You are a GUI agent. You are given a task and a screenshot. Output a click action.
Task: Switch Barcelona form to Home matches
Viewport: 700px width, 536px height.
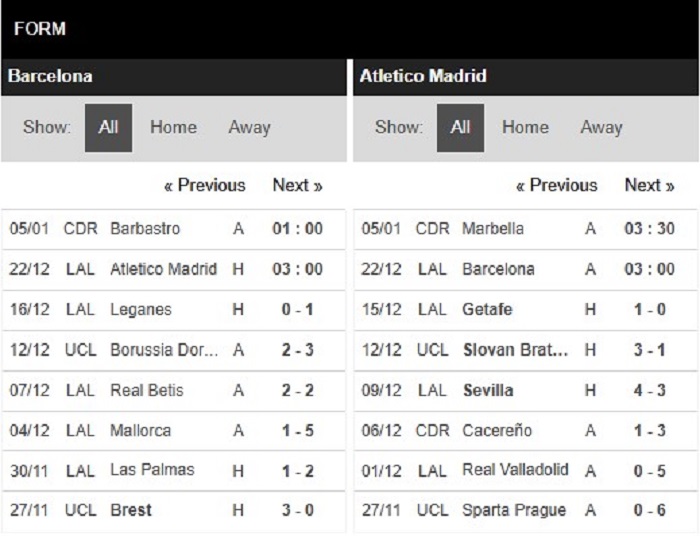pyautogui.click(x=173, y=127)
